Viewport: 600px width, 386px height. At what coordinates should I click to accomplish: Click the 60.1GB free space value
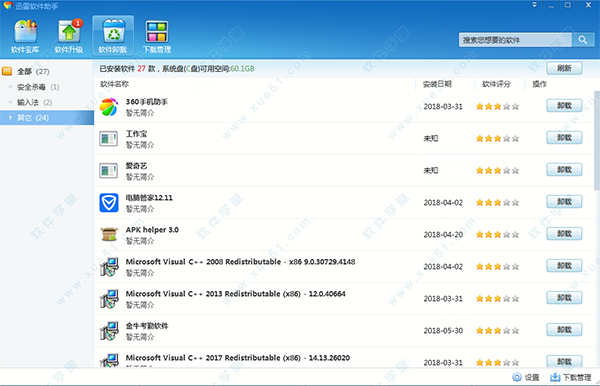tap(243, 69)
